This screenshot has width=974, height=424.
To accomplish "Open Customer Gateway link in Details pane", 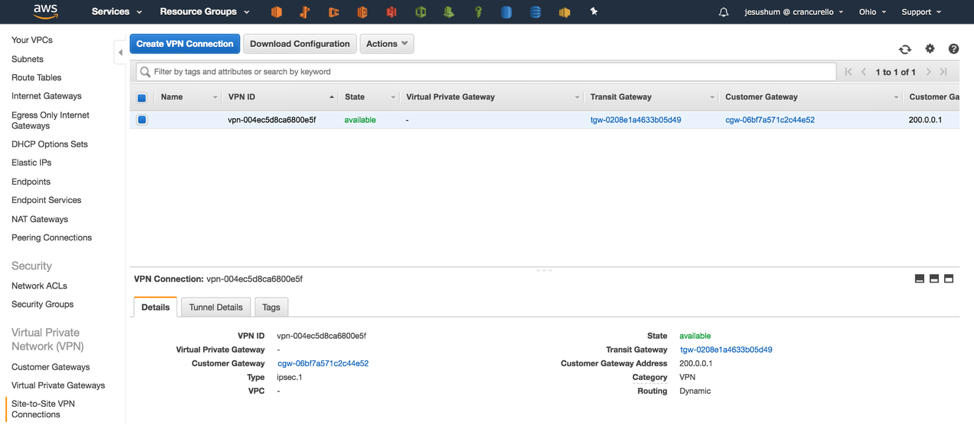I will click(323, 364).
